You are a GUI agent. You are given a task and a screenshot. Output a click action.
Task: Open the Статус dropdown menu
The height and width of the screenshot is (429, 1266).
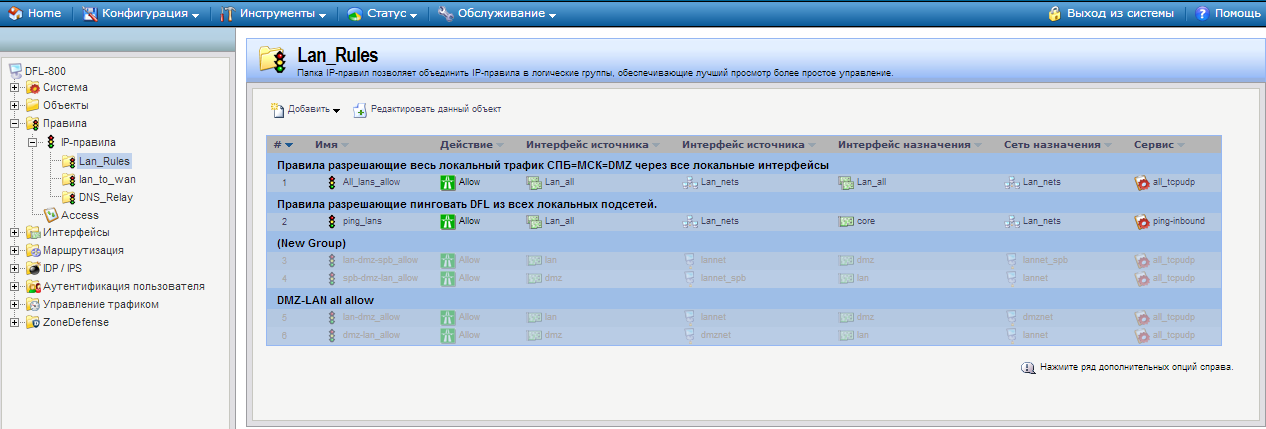[384, 14]
